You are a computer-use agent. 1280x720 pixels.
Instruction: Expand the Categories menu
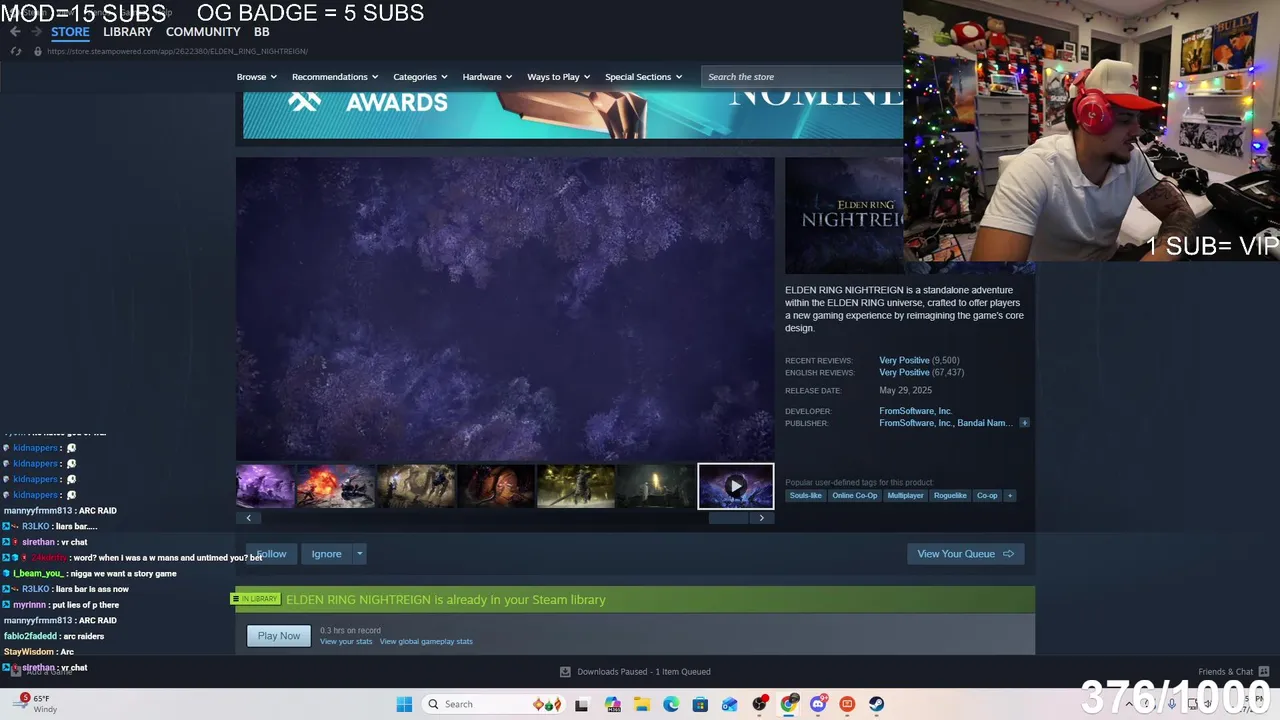coord(420,77)
